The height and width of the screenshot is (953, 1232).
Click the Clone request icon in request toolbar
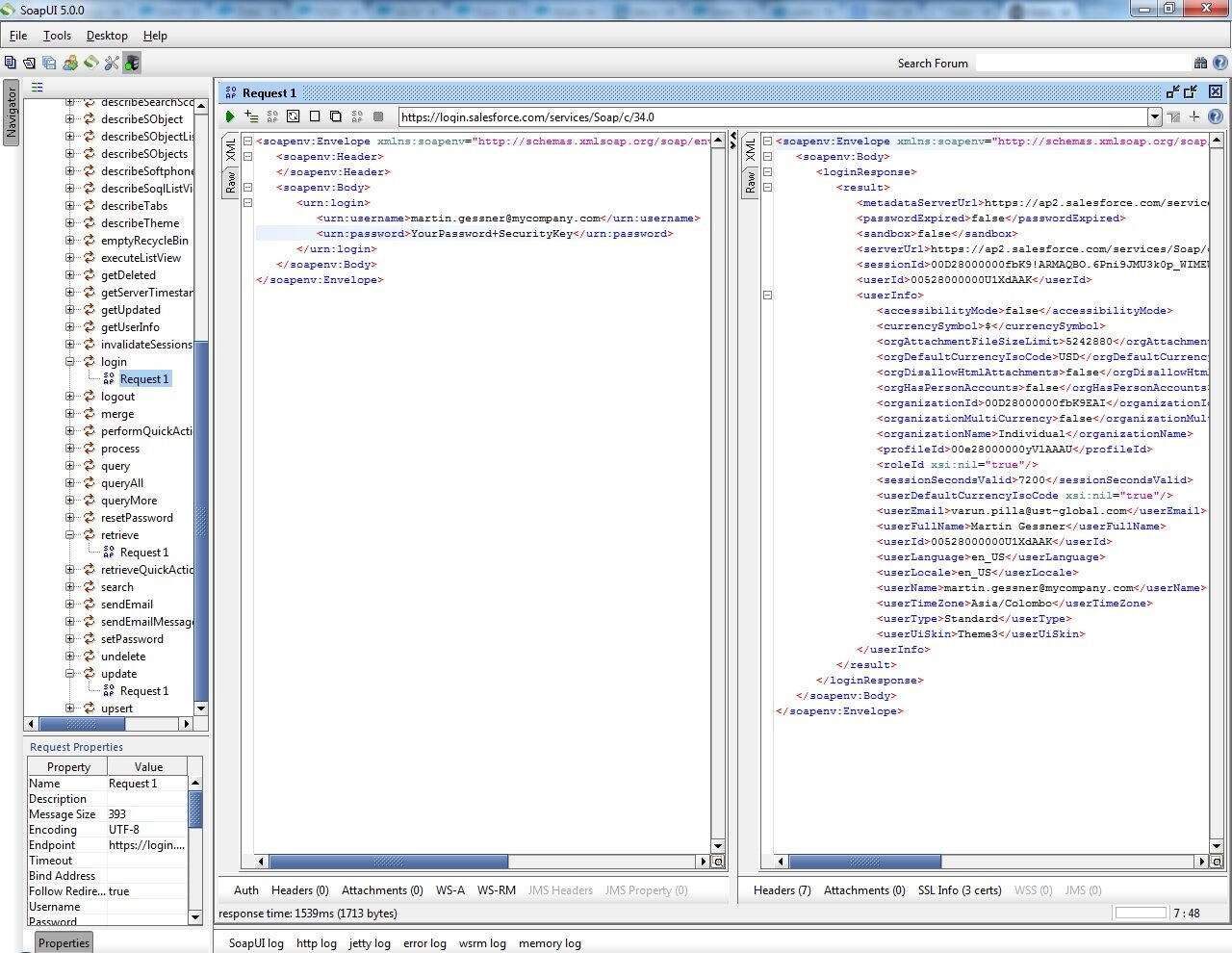tap(336, 116)
